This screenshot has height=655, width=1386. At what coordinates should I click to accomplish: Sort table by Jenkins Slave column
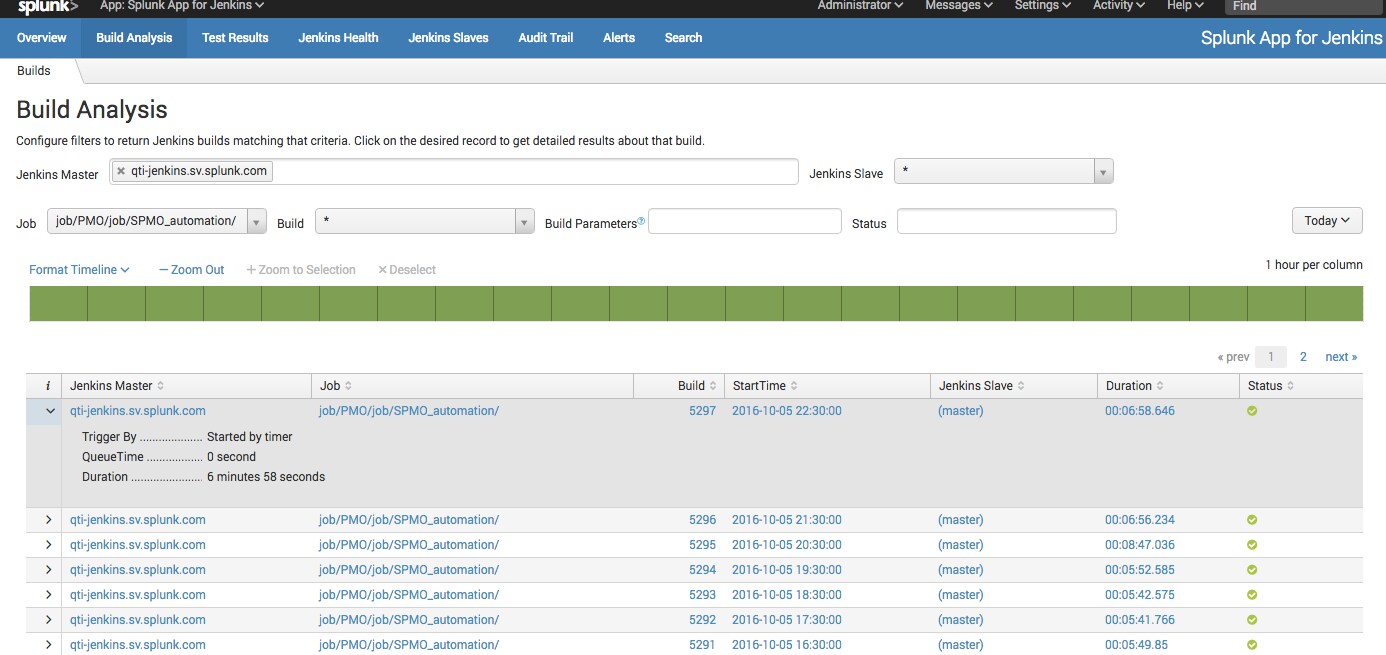981,386
